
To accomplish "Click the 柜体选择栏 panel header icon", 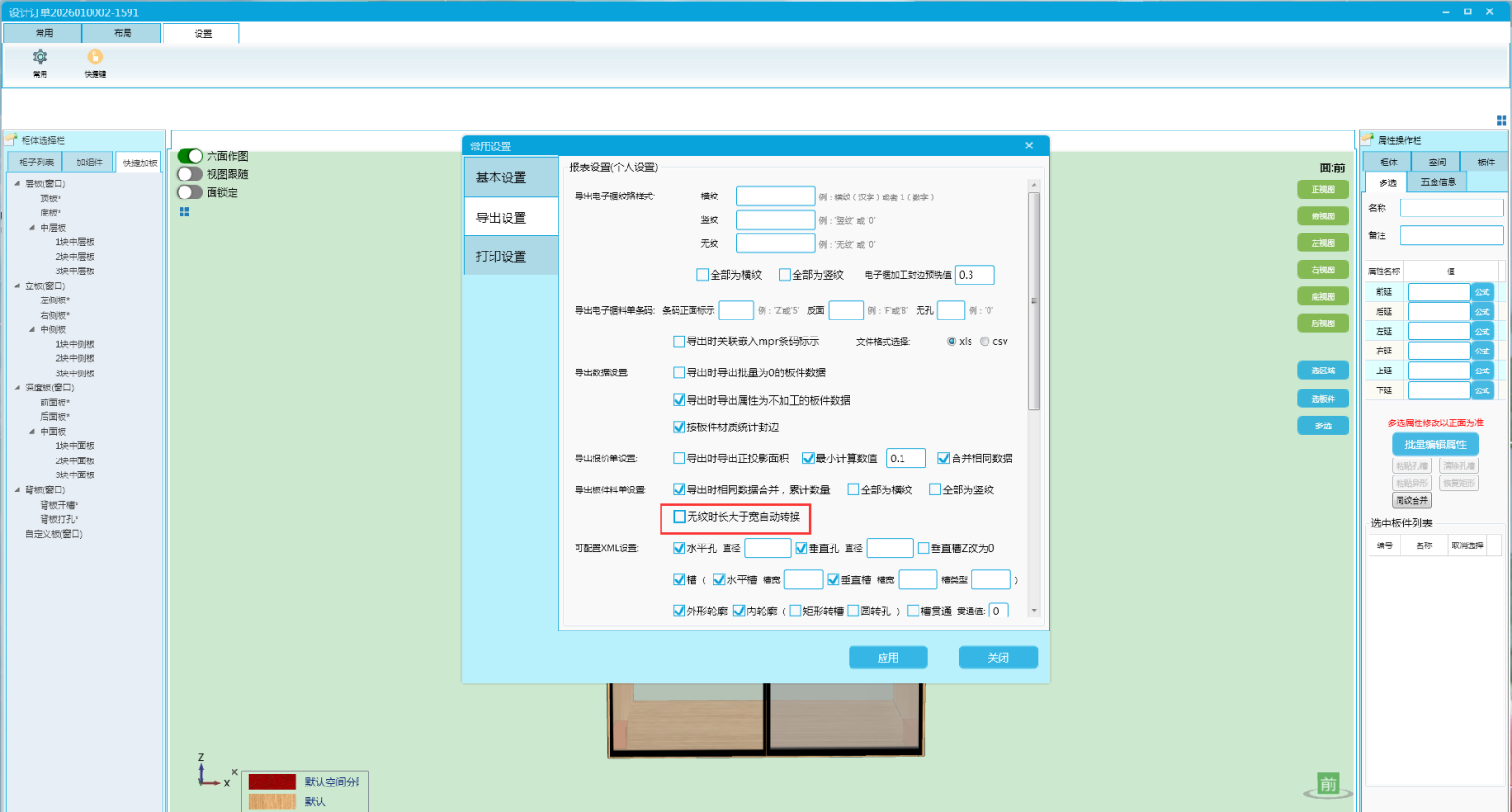I will pos(11,139).
